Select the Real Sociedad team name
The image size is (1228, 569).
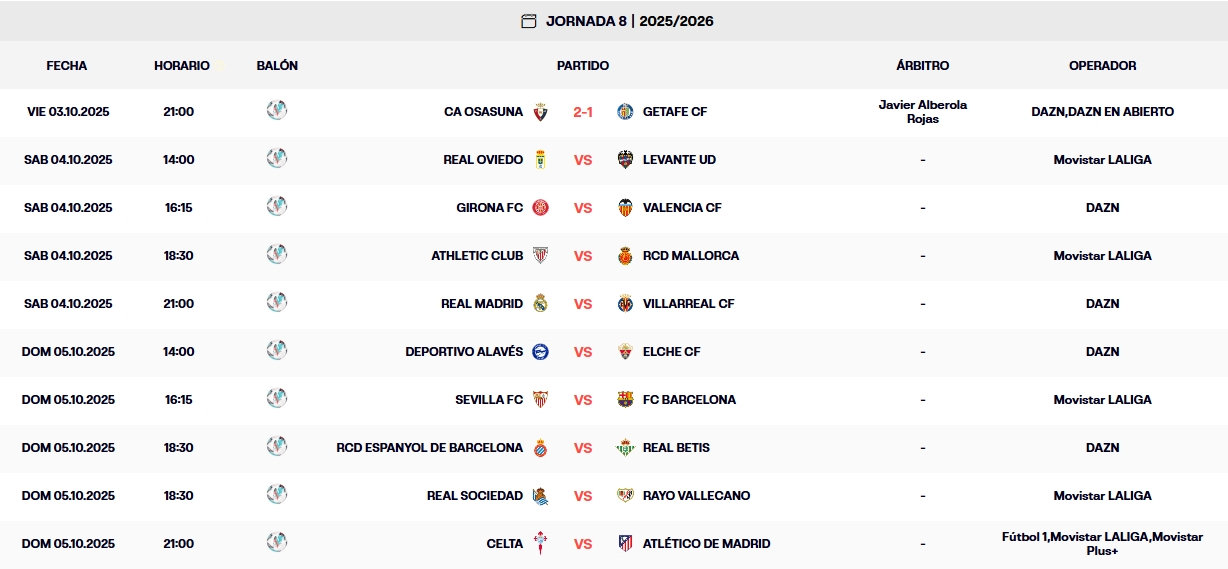(x=475, y=496)
